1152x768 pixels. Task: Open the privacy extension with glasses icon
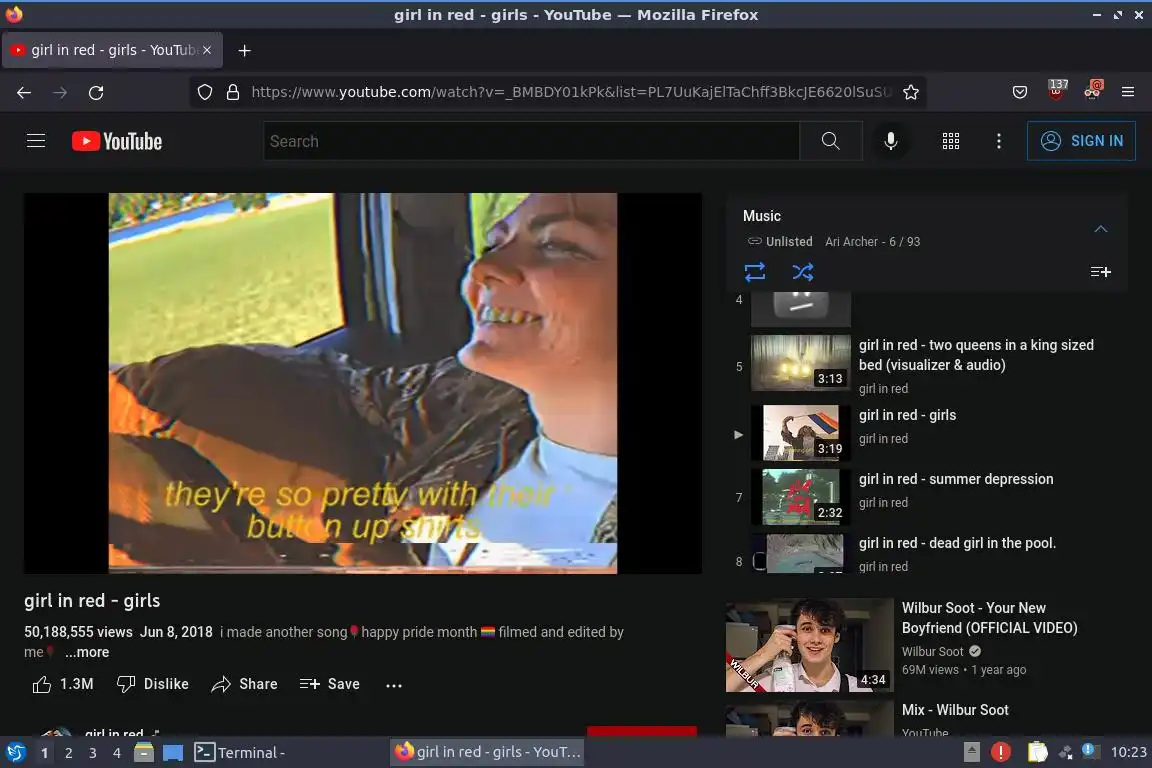pos(1093,90)
